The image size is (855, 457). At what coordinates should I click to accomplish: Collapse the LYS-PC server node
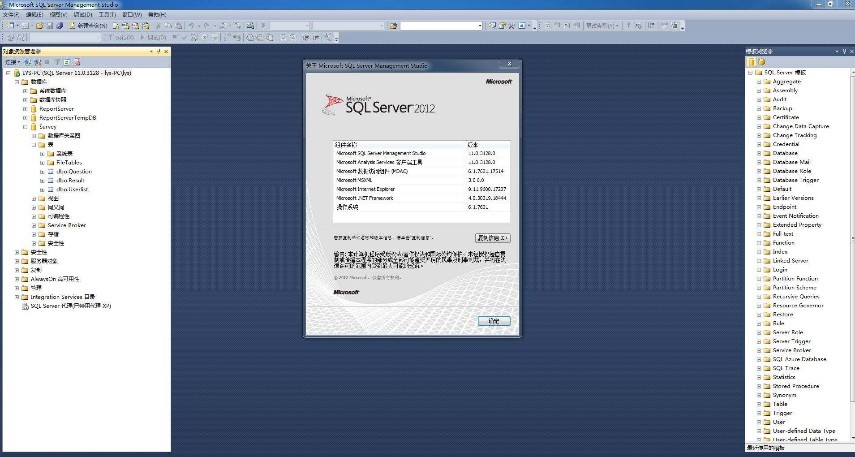click(x=8, y=73)
